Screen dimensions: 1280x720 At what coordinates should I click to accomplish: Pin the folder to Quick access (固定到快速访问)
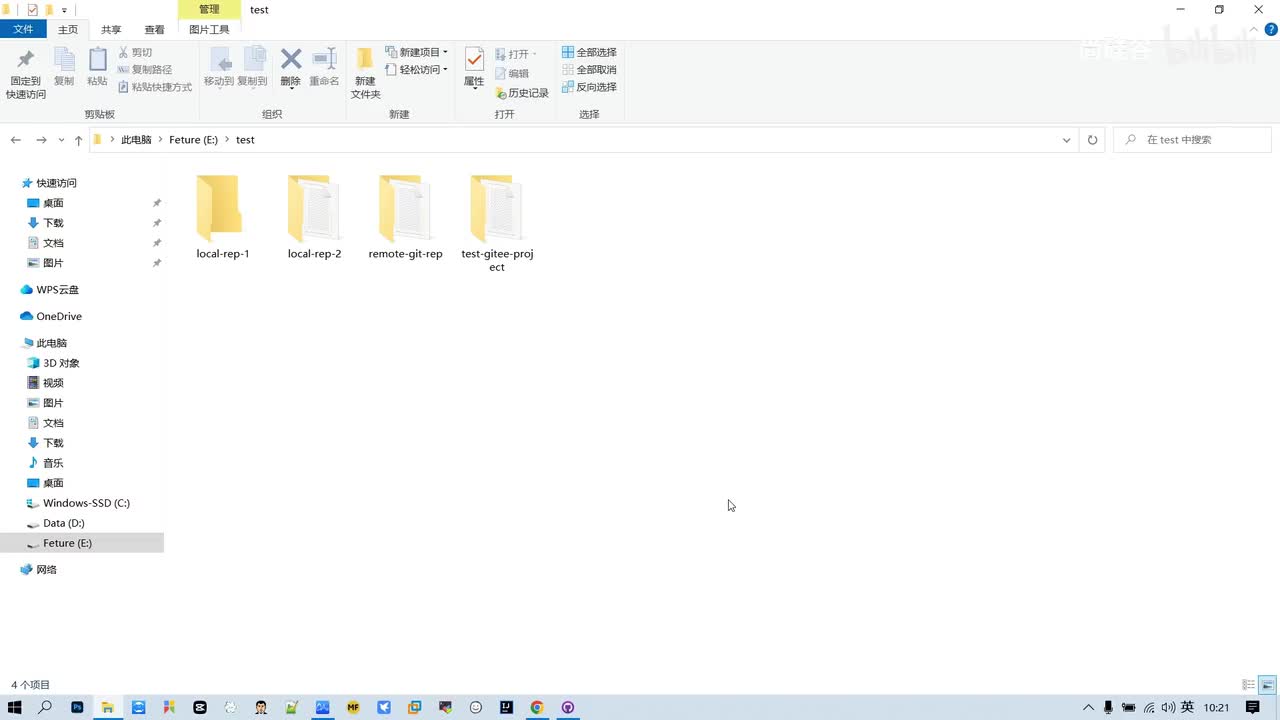pyautogui.click(x=26, y=75)
